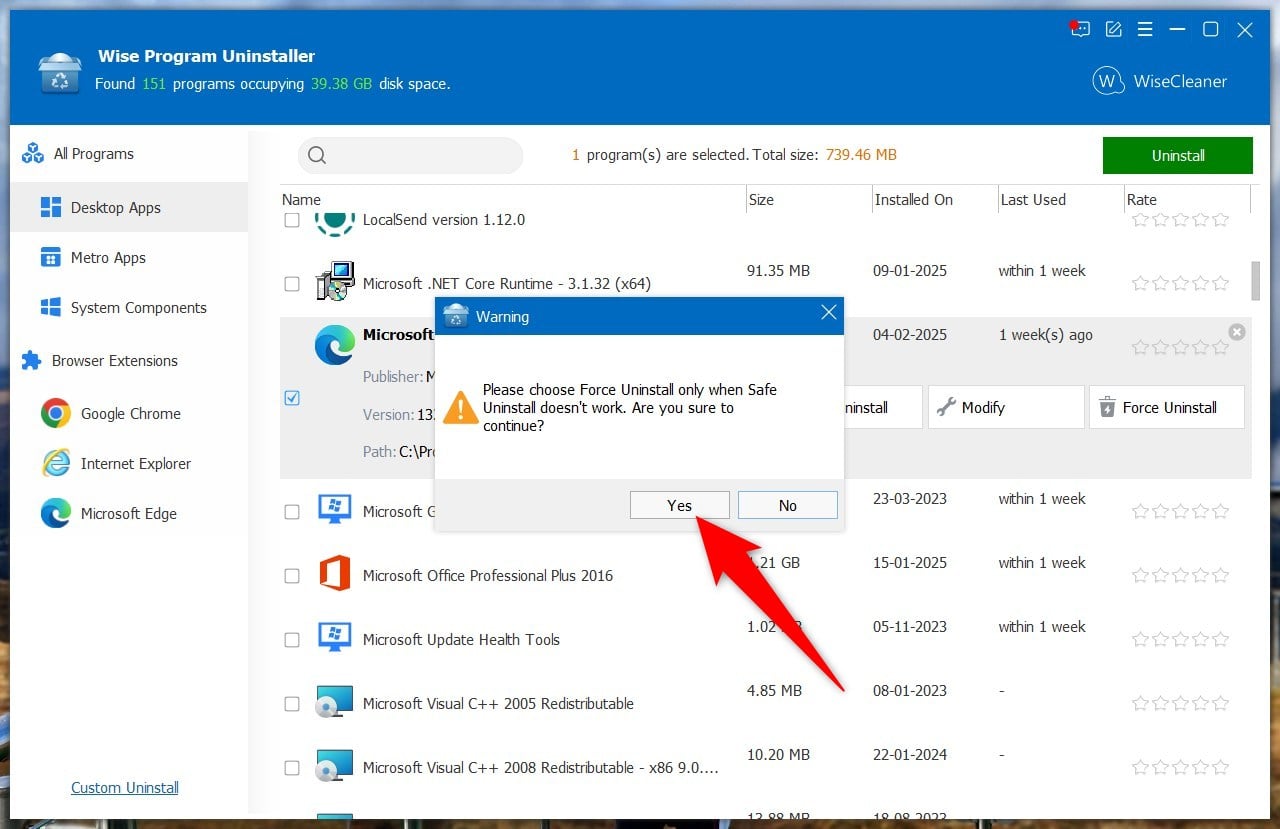Uncheck the selected Microsoft Edge checkbox
This screenshot has width=1280, height=829.
(x=292, y=398)
